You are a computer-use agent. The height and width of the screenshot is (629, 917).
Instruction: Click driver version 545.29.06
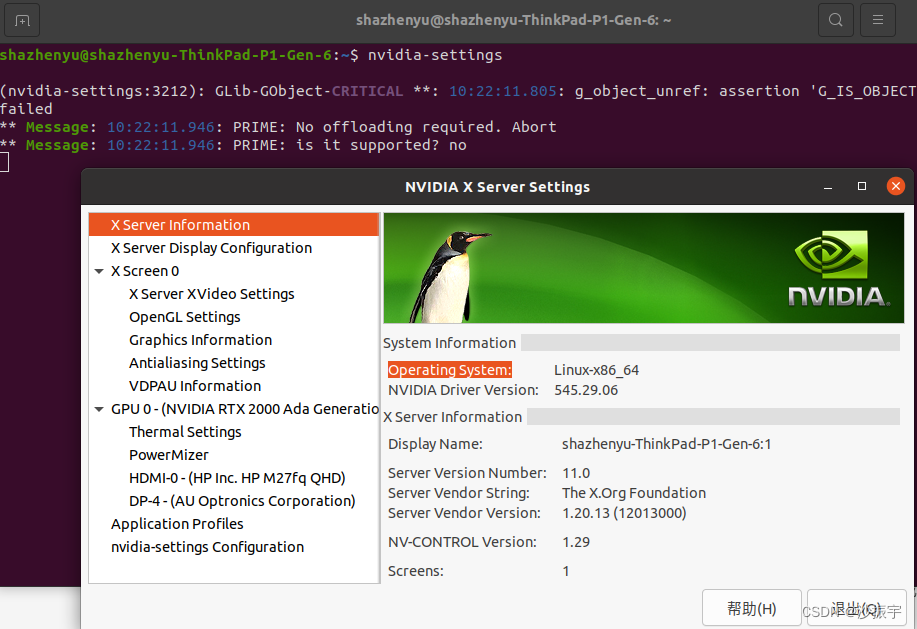click(x=586, y=390)
